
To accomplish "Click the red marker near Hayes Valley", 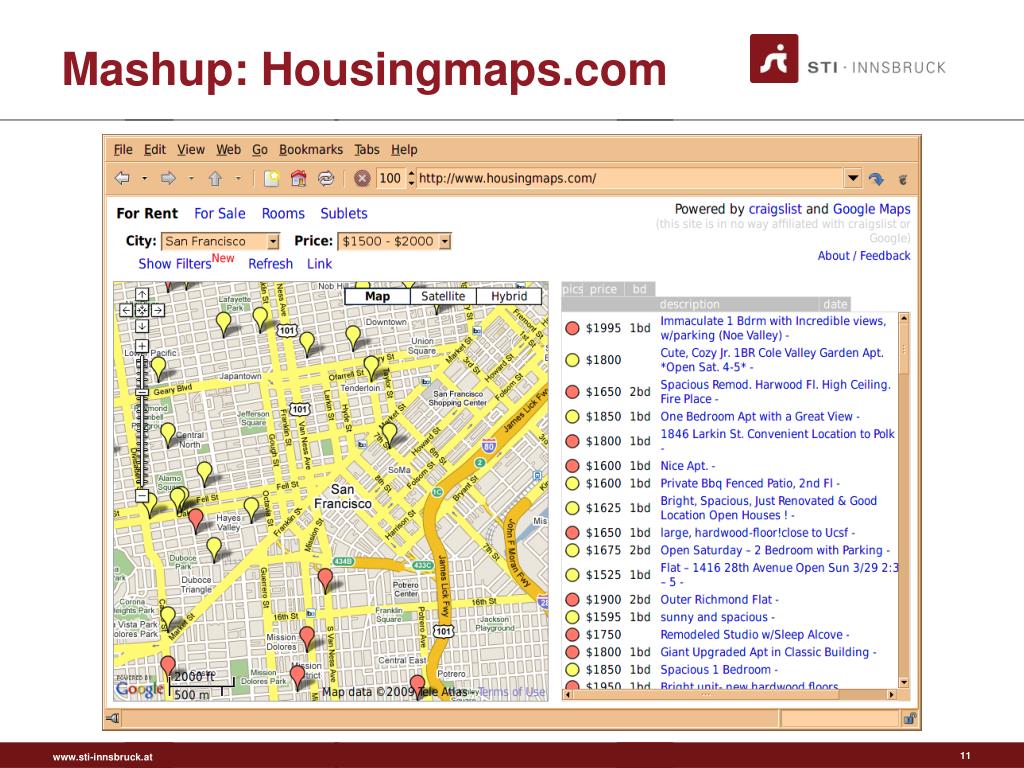I will click(x=195, y=520).
